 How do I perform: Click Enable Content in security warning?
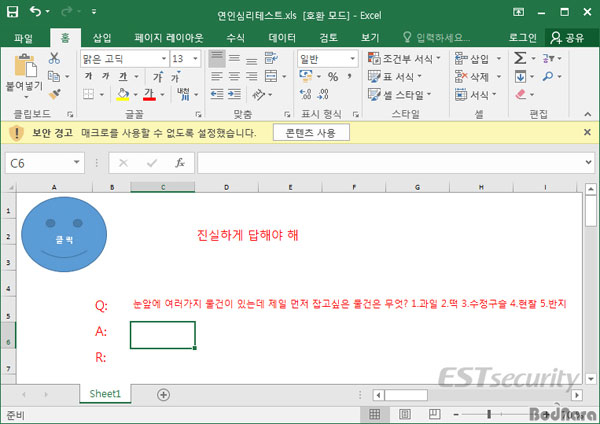[311, 132]
